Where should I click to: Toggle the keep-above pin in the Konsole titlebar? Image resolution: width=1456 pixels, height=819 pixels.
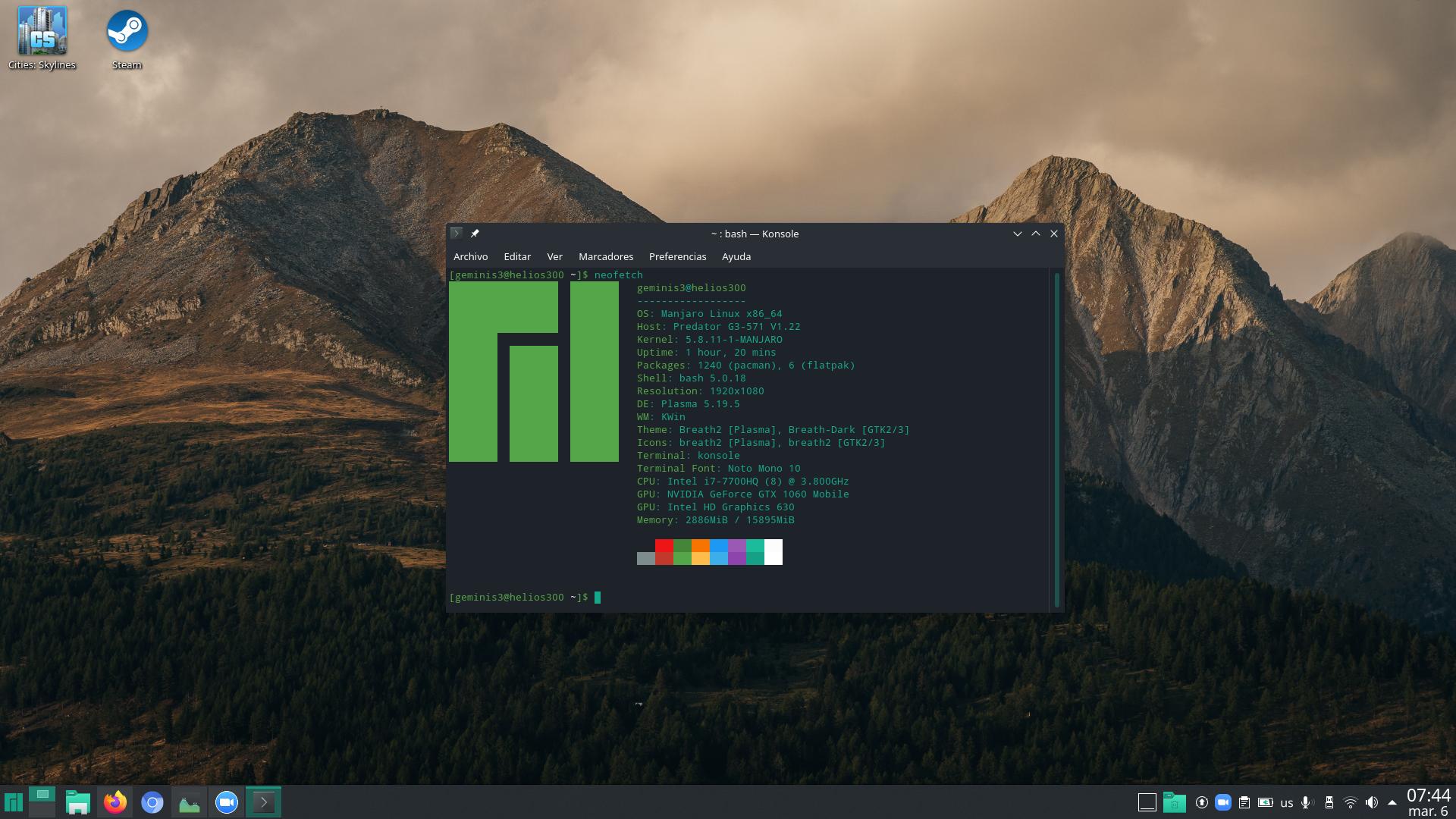pyautogui.click(x=475, y=234)
